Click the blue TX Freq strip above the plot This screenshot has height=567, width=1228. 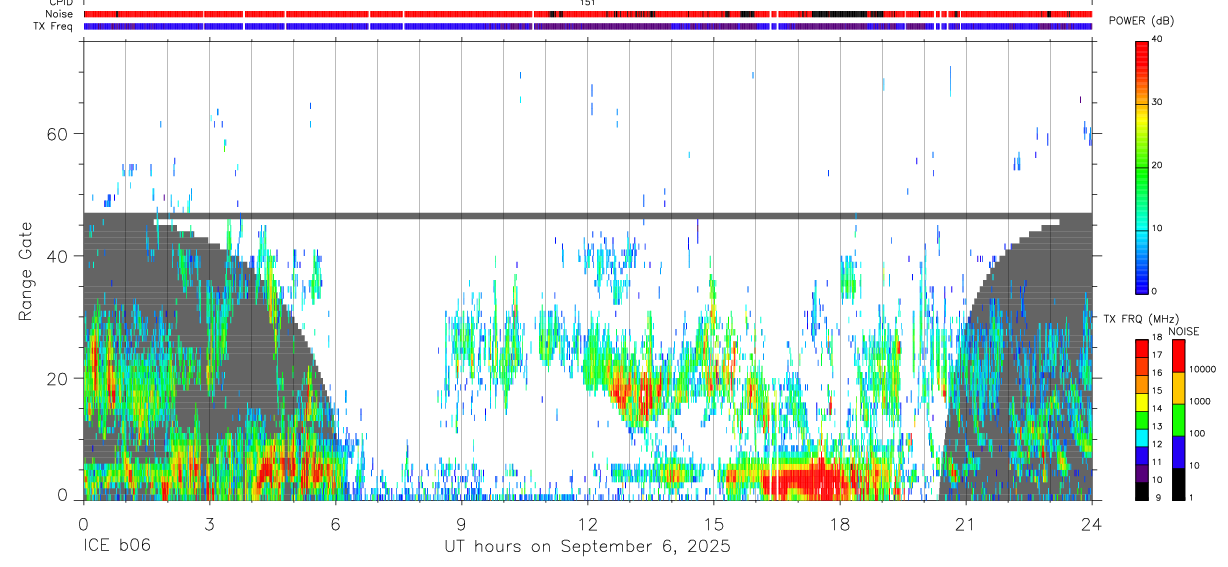587,26
